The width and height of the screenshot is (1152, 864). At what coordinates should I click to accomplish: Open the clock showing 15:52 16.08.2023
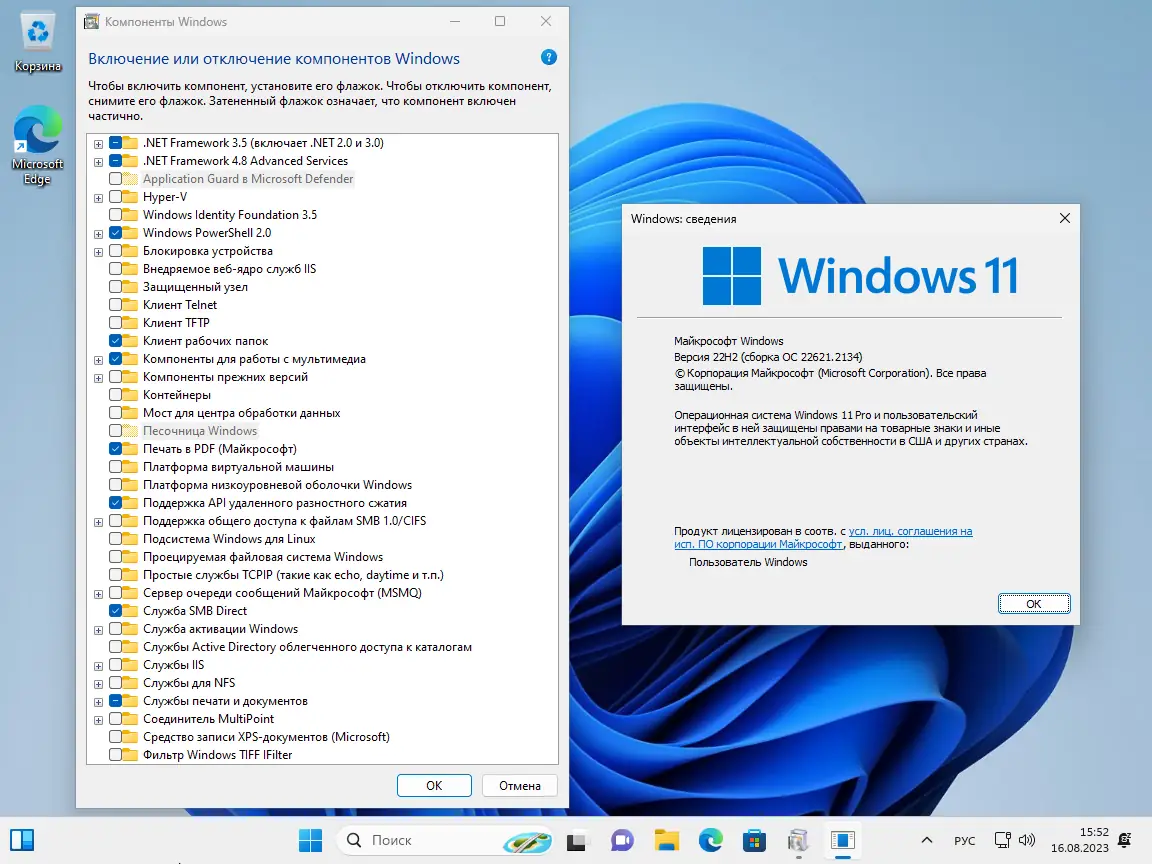tap(1079, 840)
